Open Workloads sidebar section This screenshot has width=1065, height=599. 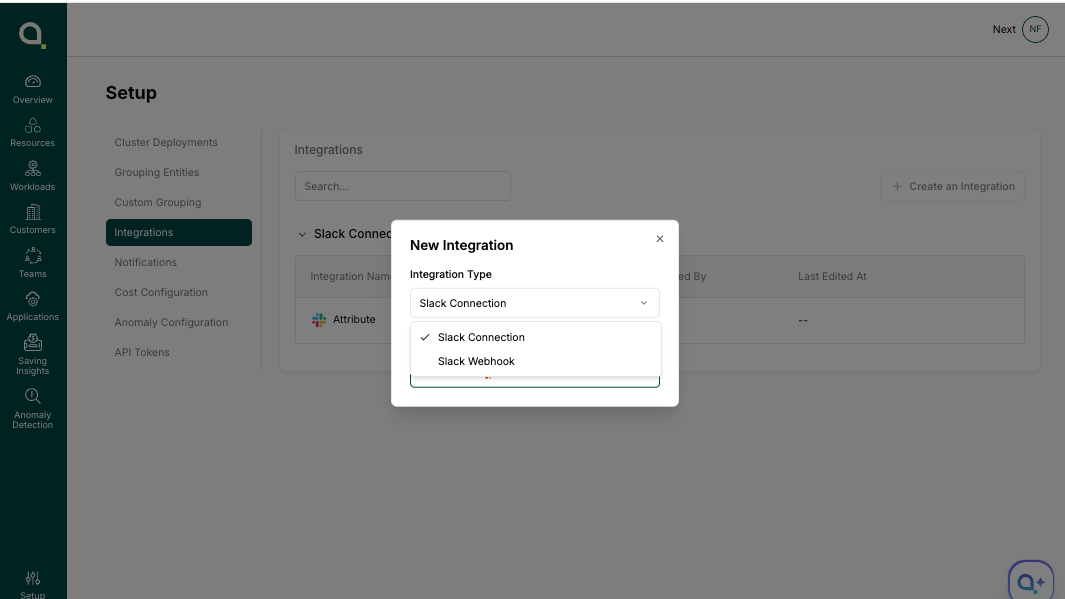click(x=33, y=176)
